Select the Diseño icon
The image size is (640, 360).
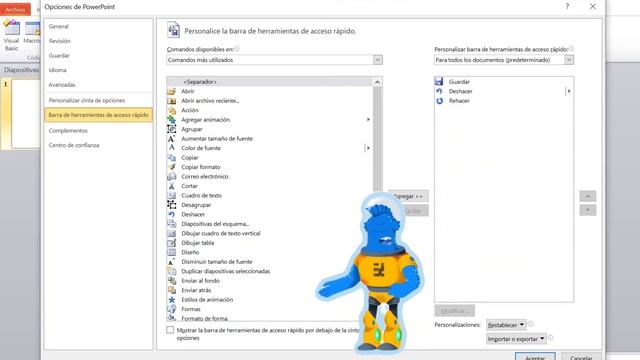pyautogui.click(x=171, y=252)
